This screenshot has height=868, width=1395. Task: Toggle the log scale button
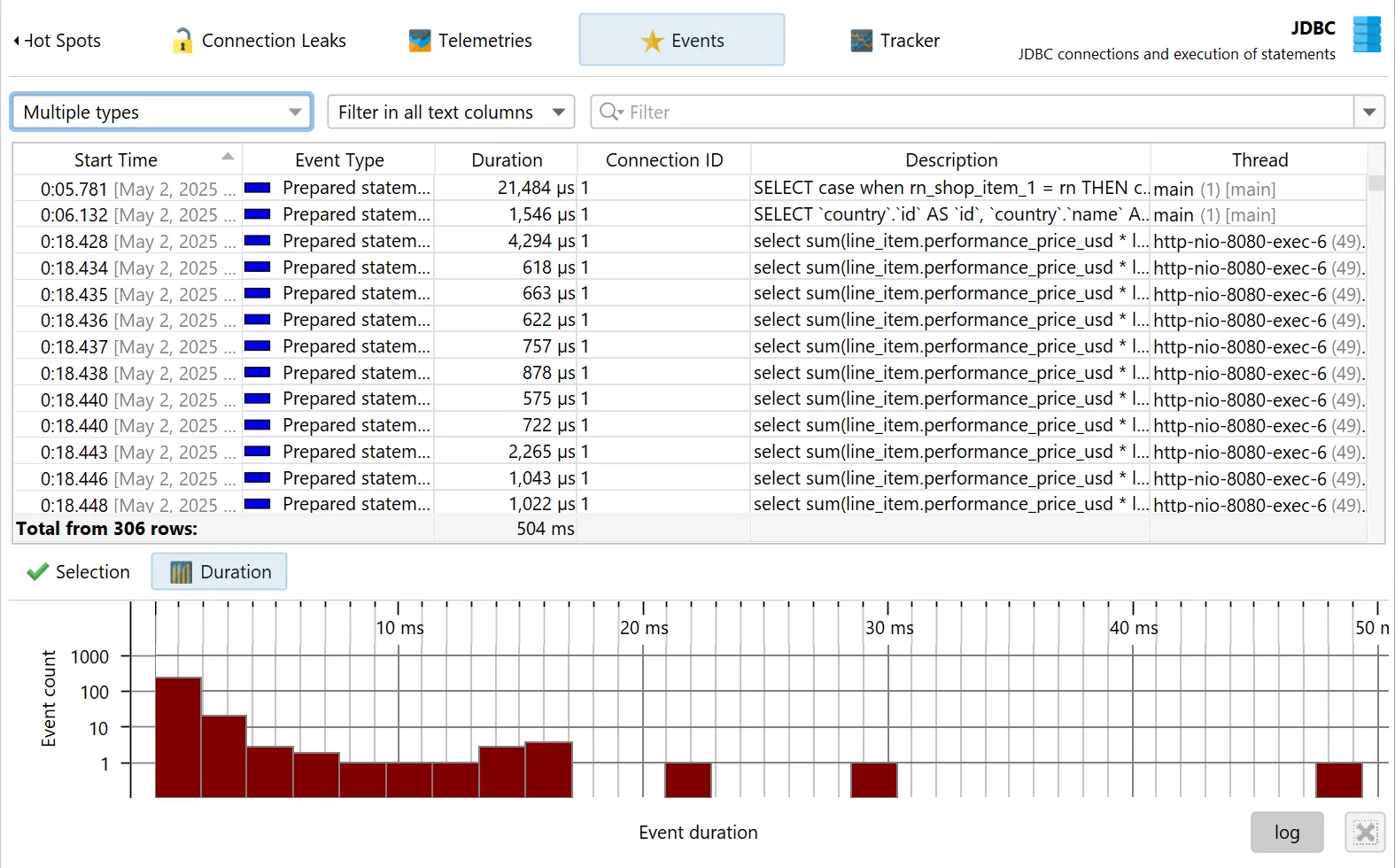click(x=1286, y=833)
